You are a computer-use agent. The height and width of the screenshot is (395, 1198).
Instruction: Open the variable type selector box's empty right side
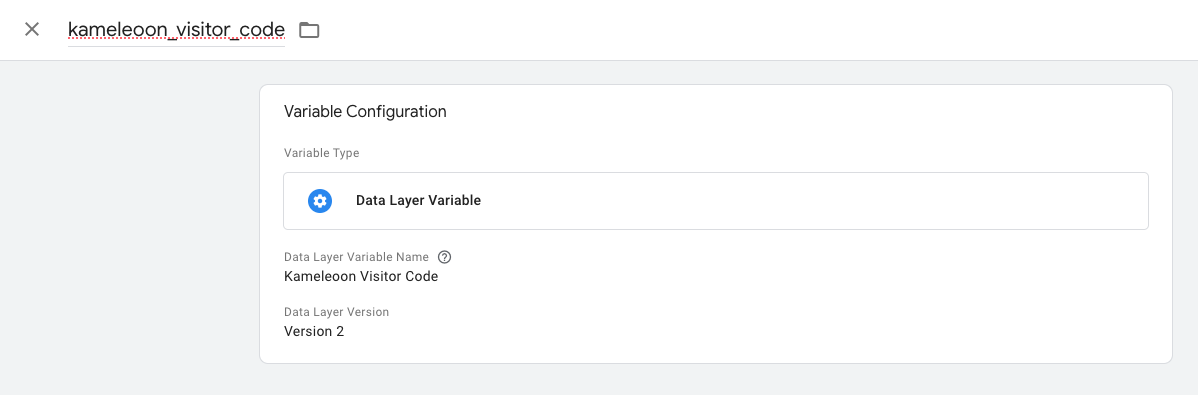840,201
